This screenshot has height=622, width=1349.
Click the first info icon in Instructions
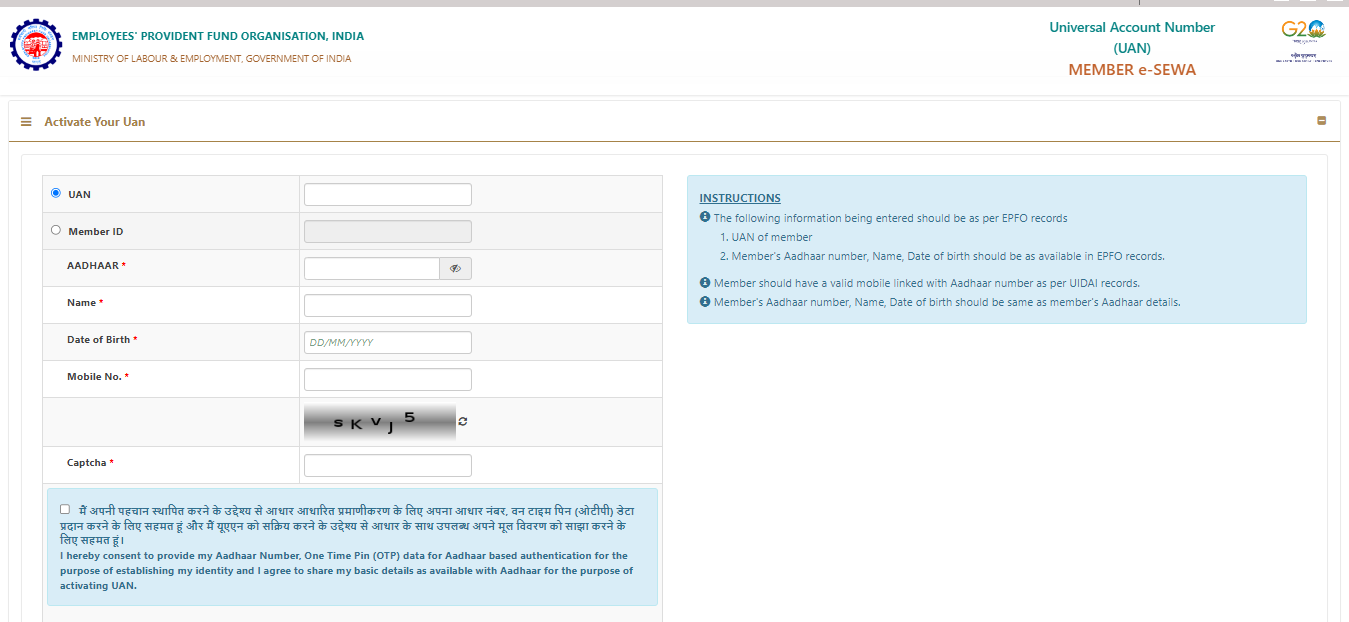click(705, 217)
